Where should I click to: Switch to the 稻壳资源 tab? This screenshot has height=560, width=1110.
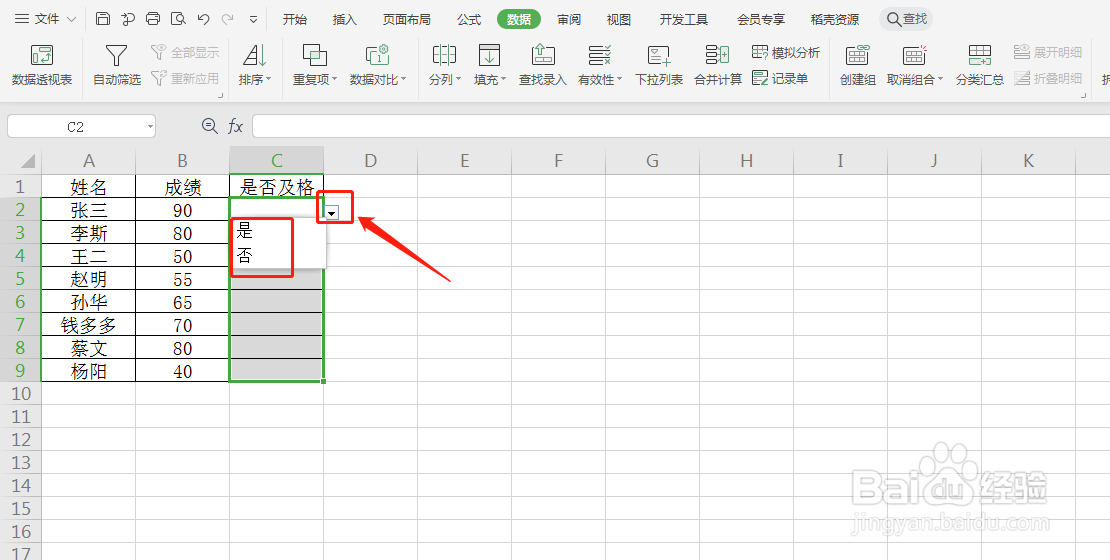point(835,19)
